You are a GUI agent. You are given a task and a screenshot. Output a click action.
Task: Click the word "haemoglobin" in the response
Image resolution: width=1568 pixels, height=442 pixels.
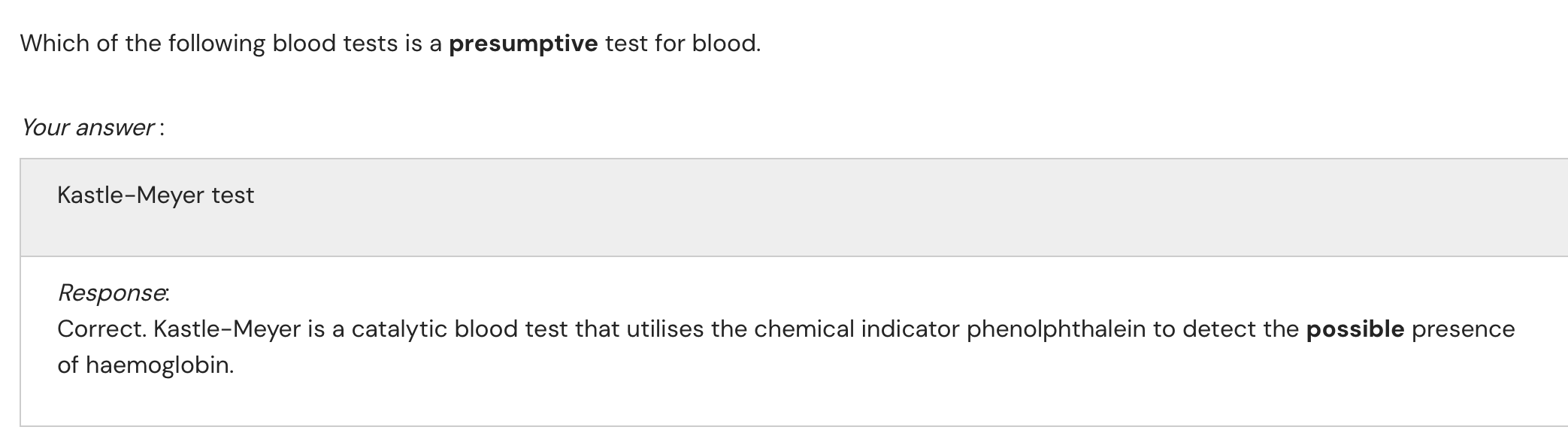point(159,365)
